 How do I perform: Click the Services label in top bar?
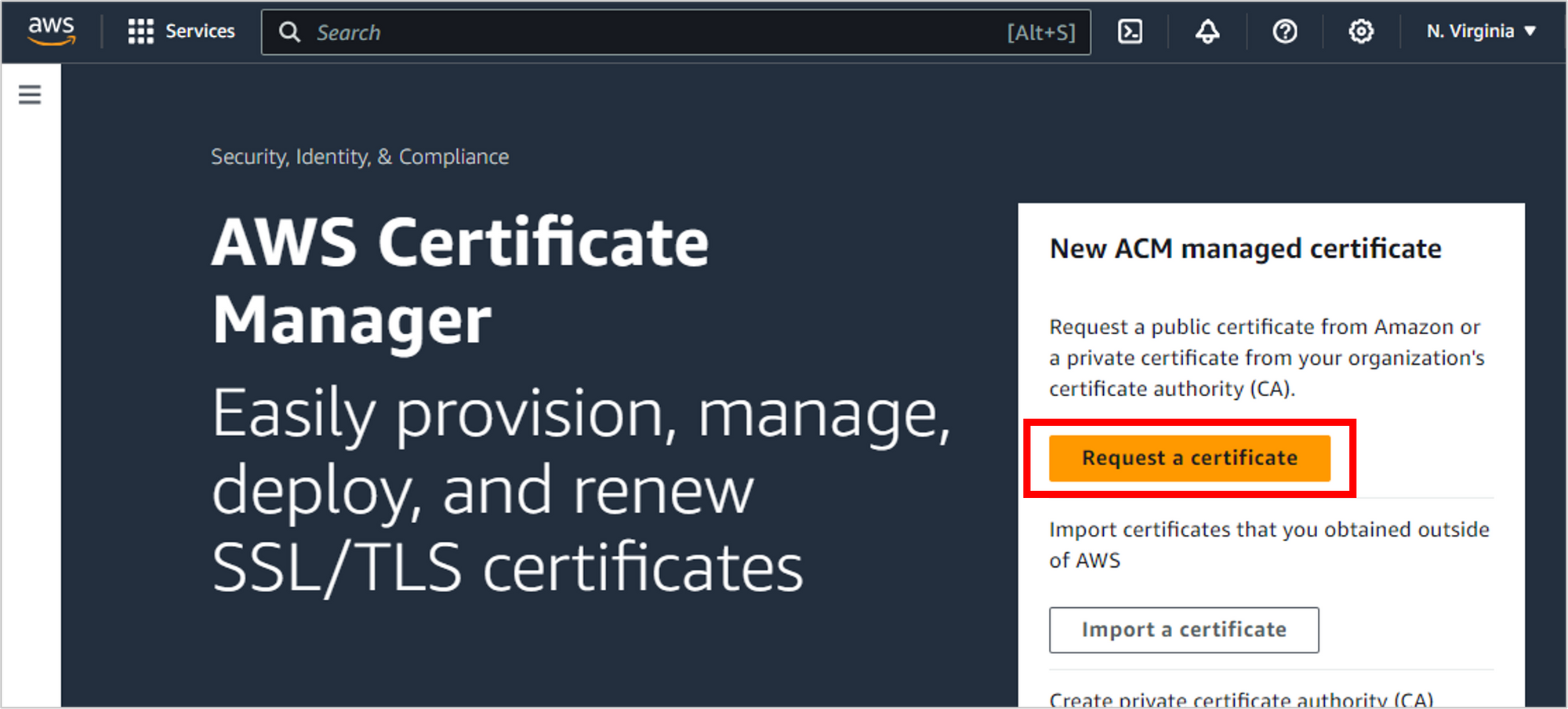200,31
